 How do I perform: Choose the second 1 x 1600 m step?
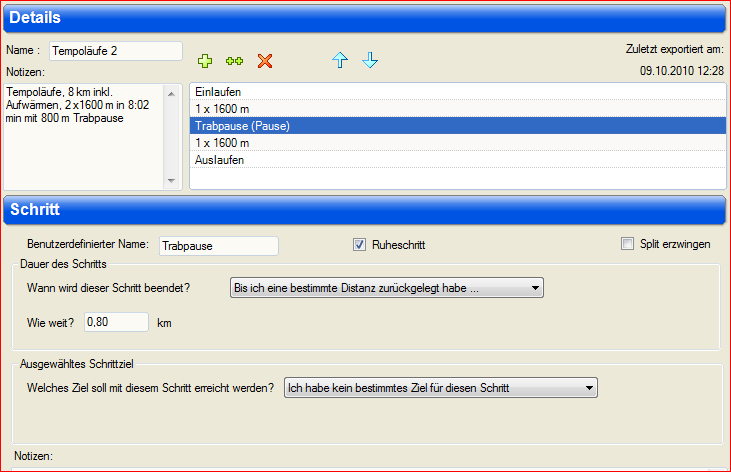[x=457, y=142]
